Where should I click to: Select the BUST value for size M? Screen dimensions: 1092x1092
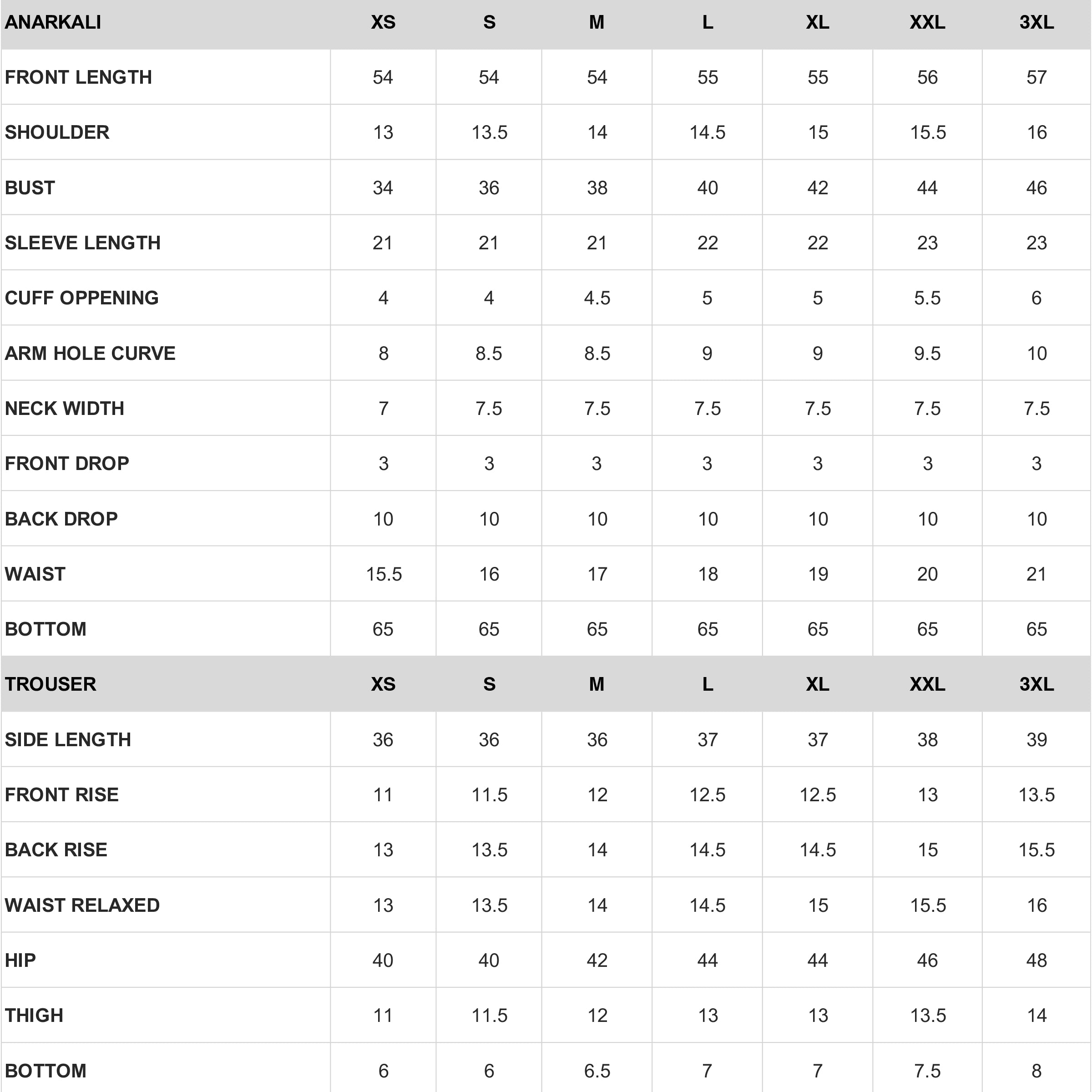pos(597,187)
